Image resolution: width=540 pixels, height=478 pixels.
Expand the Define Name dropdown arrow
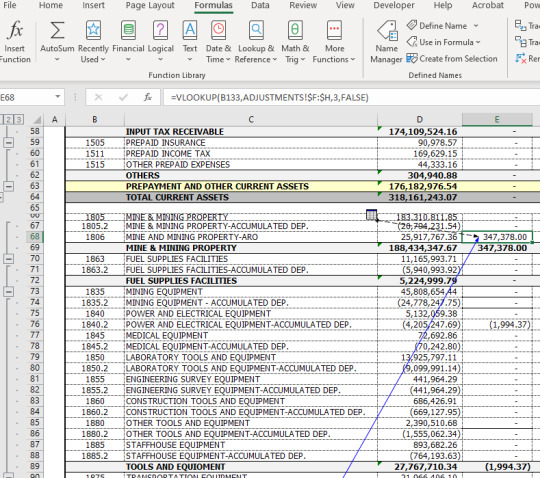pos(476,26)
